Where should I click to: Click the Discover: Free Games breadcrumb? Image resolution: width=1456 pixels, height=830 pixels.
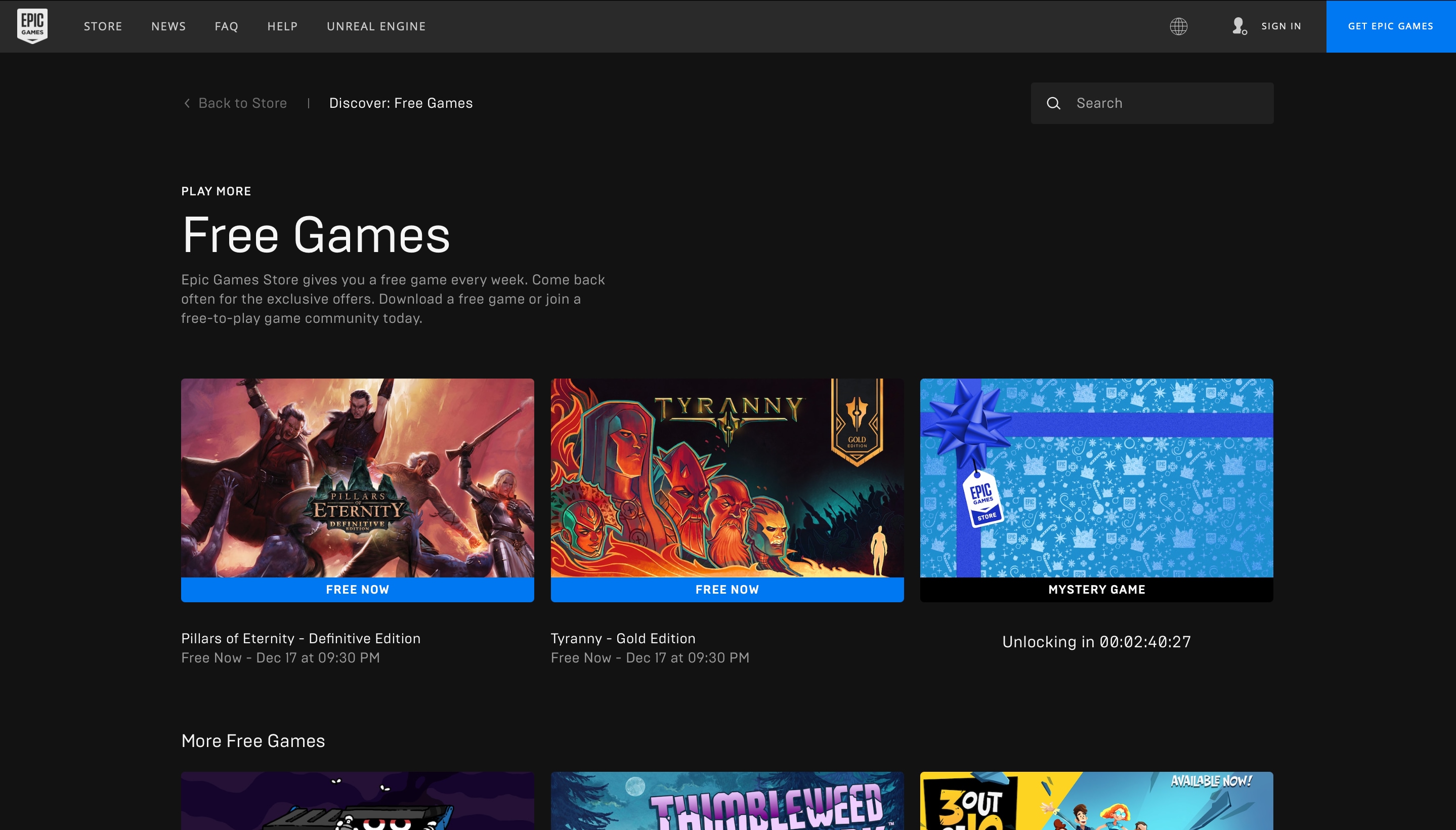[401, 103]
